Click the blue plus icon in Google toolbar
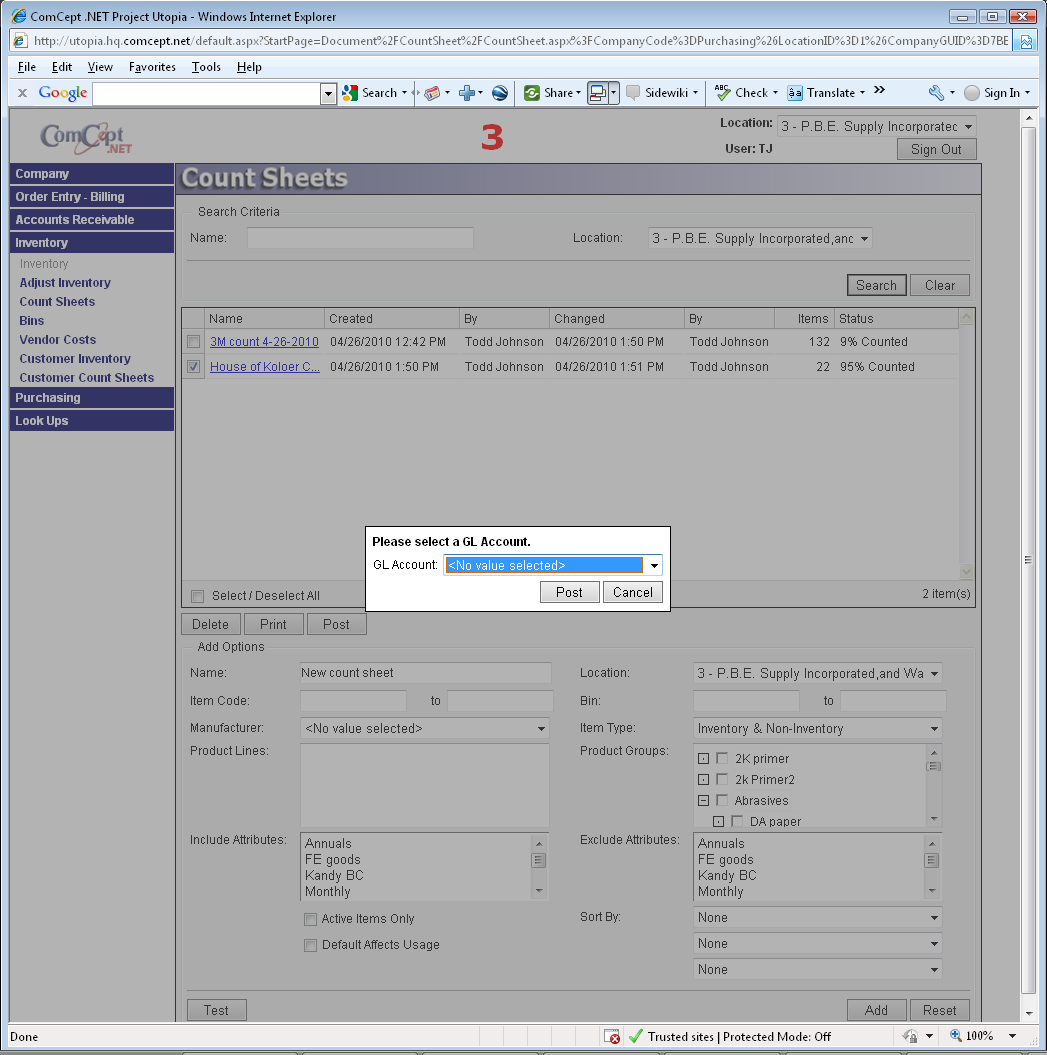This screenshot has width=1047, height=1055. (x=466, y=93)
